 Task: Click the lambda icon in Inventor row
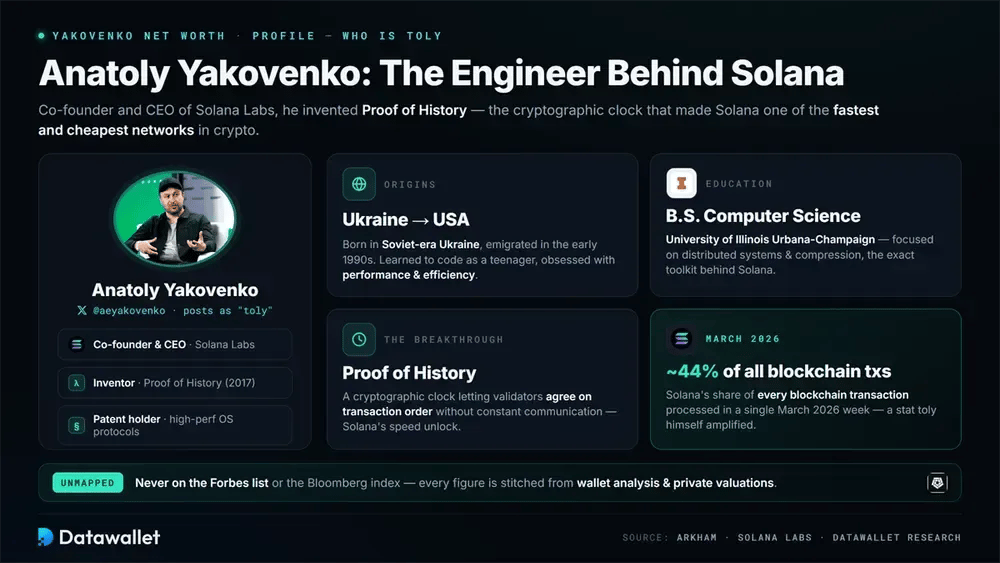coord(77,383)
